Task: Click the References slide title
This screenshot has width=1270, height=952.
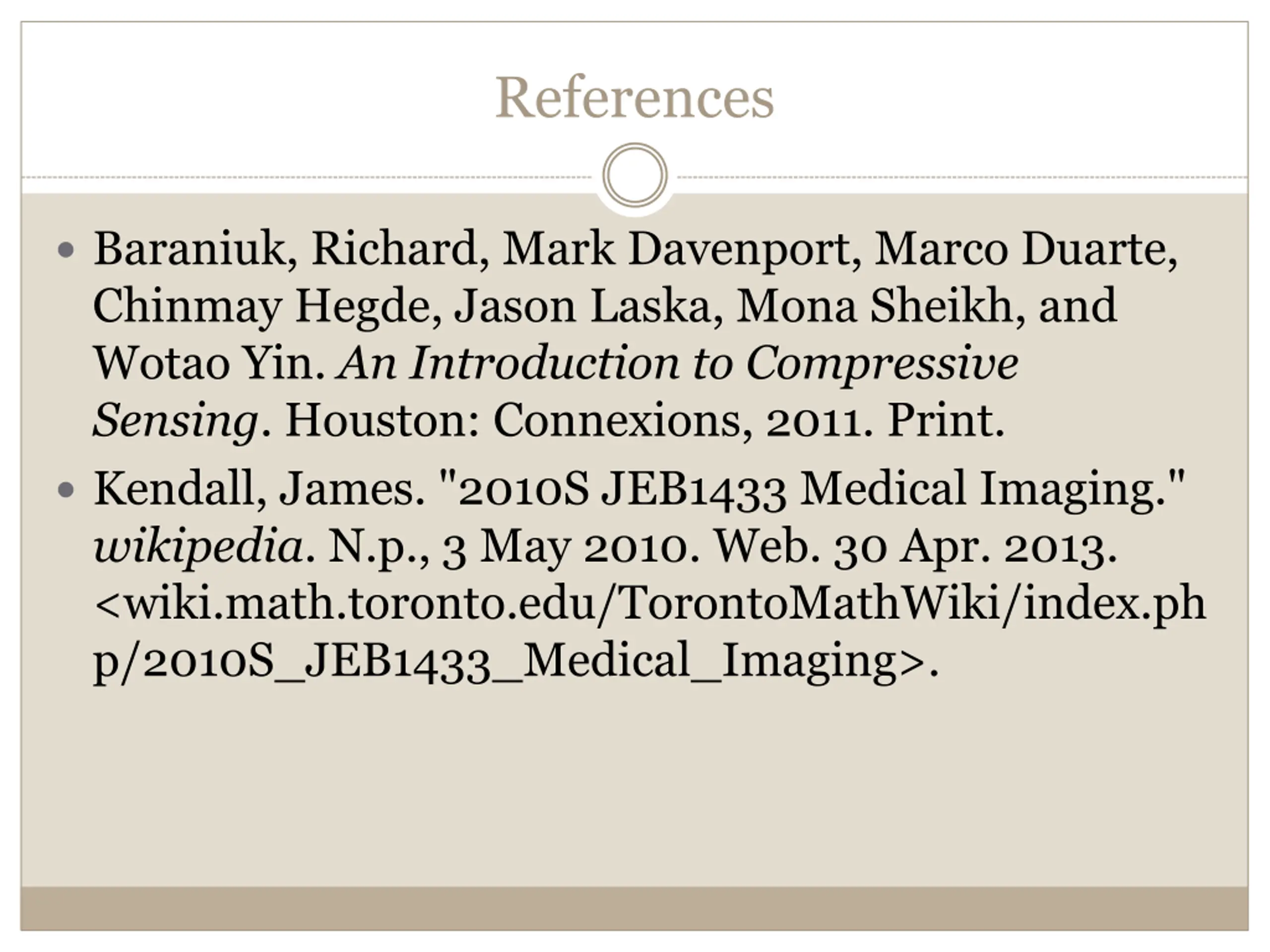Action: [635, 98]
